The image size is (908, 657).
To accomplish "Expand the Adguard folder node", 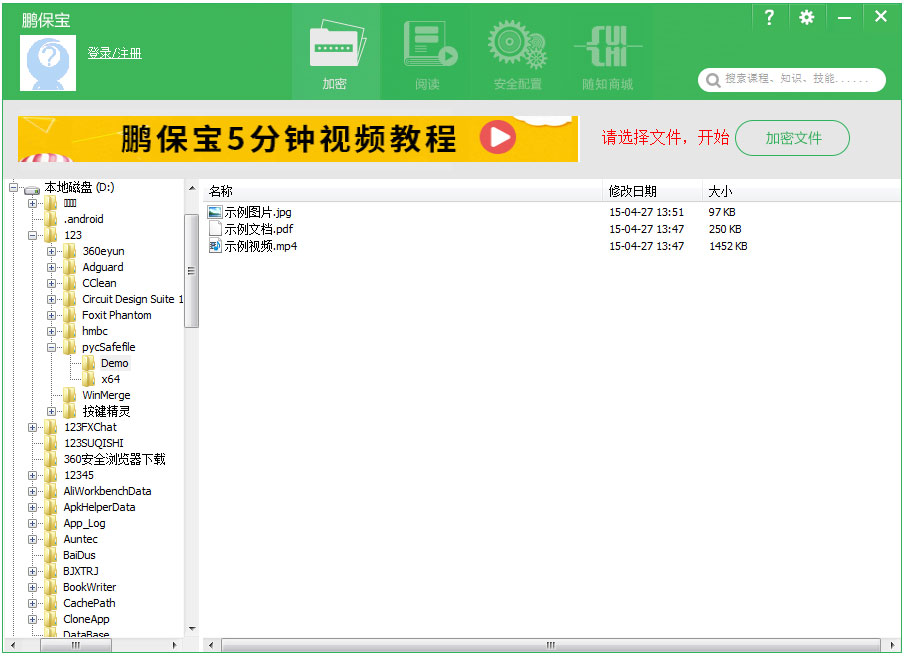I will point(52,267).
